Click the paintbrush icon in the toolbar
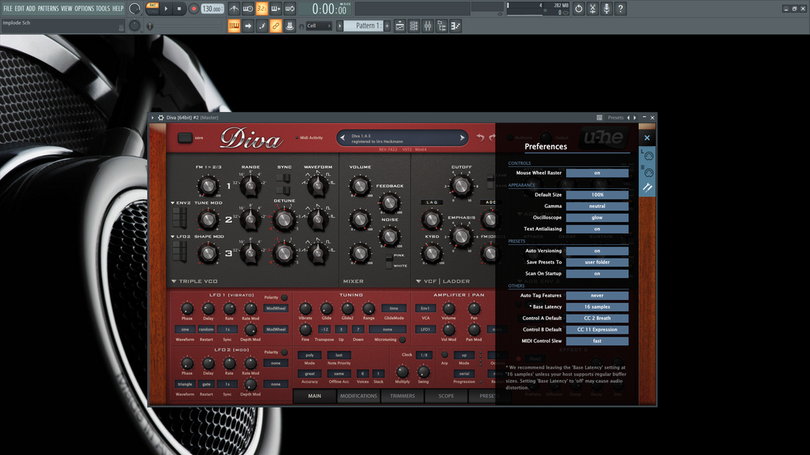 pyautogui.click(x=262, y=26)
